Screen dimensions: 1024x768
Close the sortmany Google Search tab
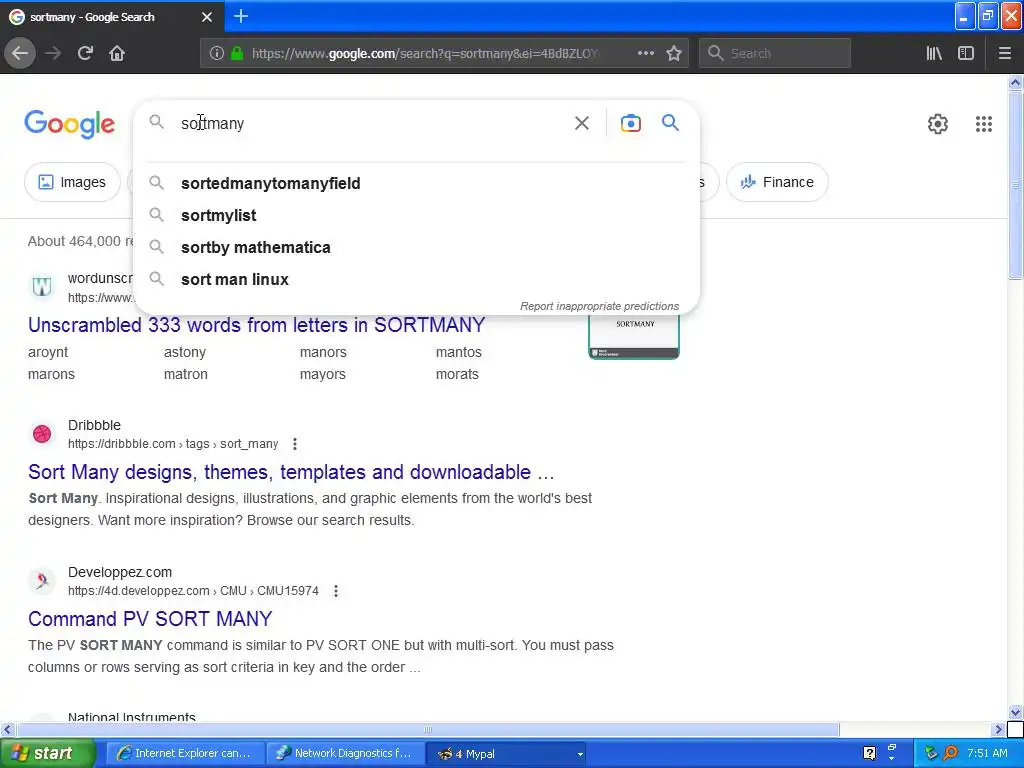[206, 17]
